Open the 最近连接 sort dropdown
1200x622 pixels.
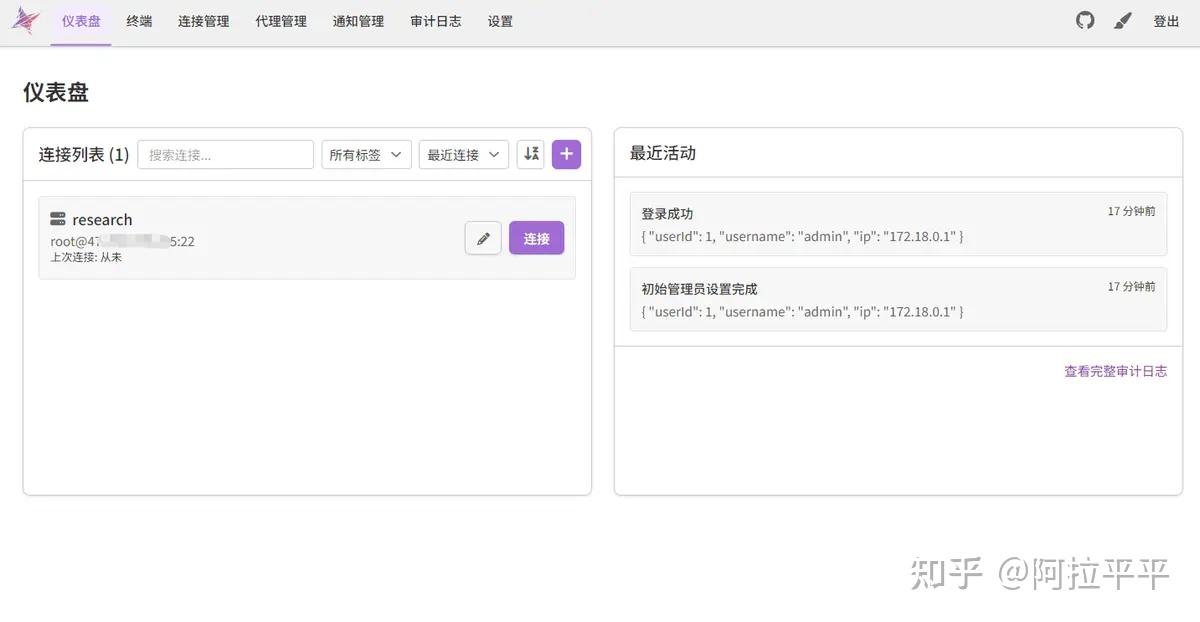coord(464,155)
